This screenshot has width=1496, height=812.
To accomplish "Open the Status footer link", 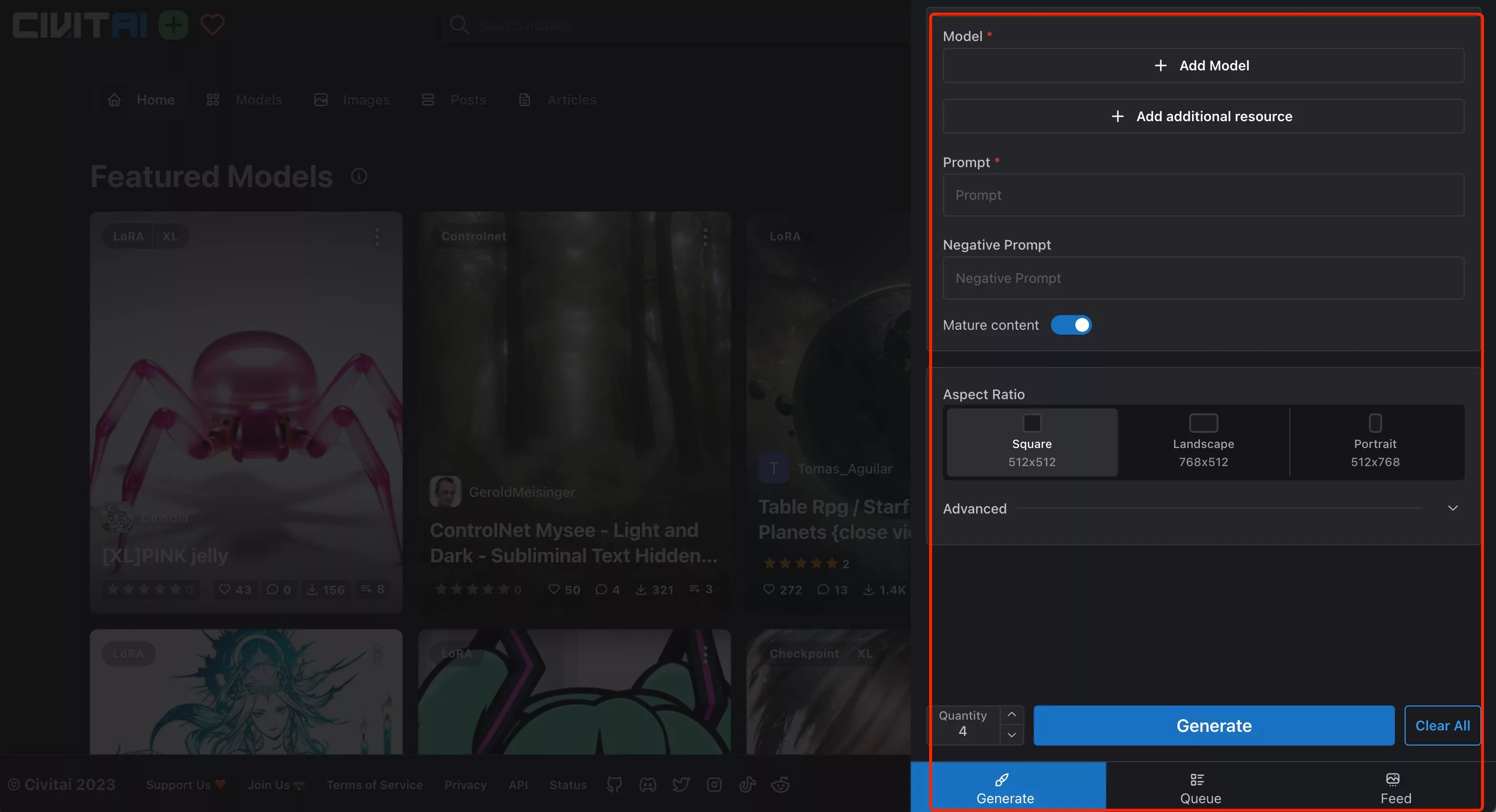I will coord(568,785).
